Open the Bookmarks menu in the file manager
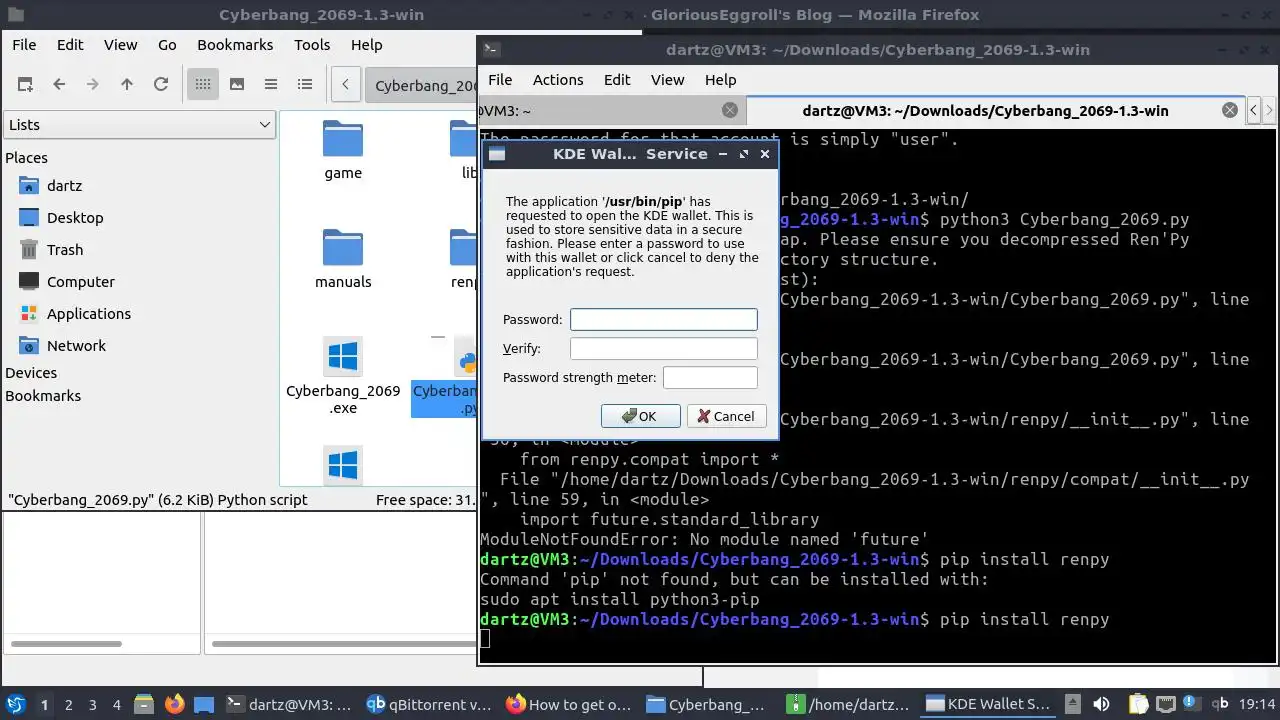 tap(235, 45)
